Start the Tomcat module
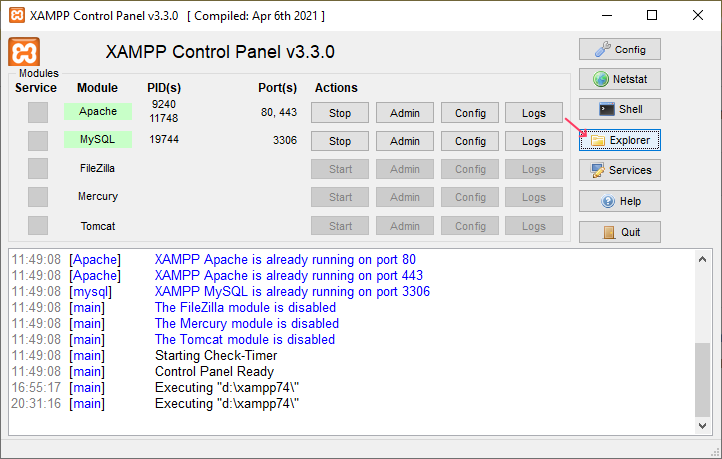This screenshot has height=459, width=722. [340, 226]
